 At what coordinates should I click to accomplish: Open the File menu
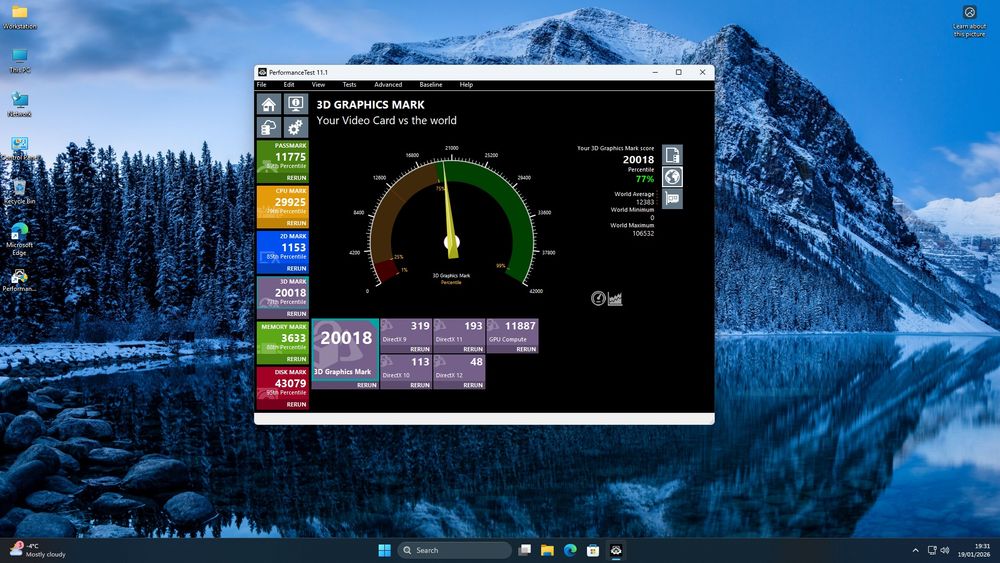point(261,85)
